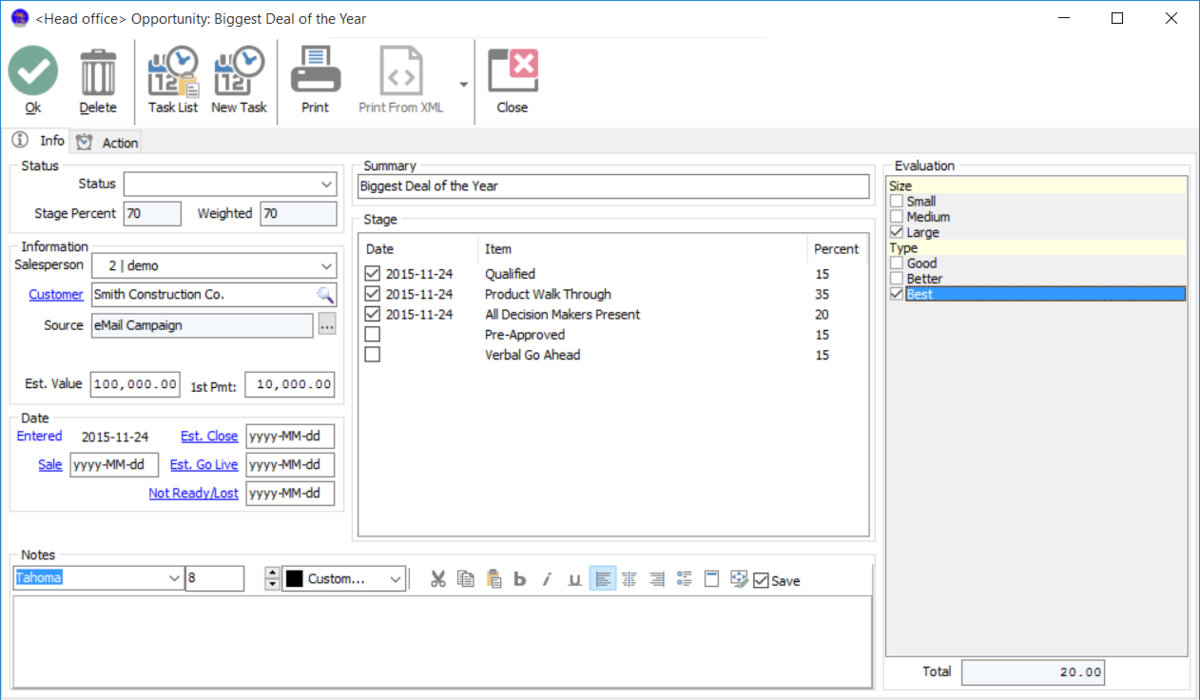Toggle the Pre-Approved stage checkbox
The width and height of the screenshot is (1200, 700).
click(372, 334)
